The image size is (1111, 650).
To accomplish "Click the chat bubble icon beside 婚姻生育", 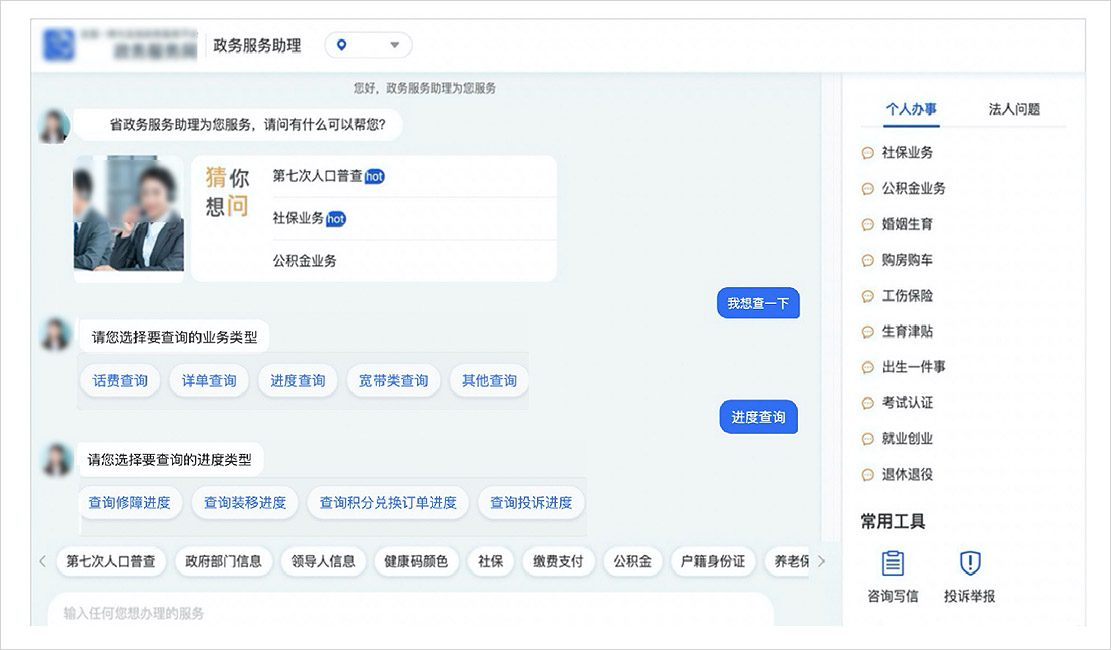I will click(867, 225).
